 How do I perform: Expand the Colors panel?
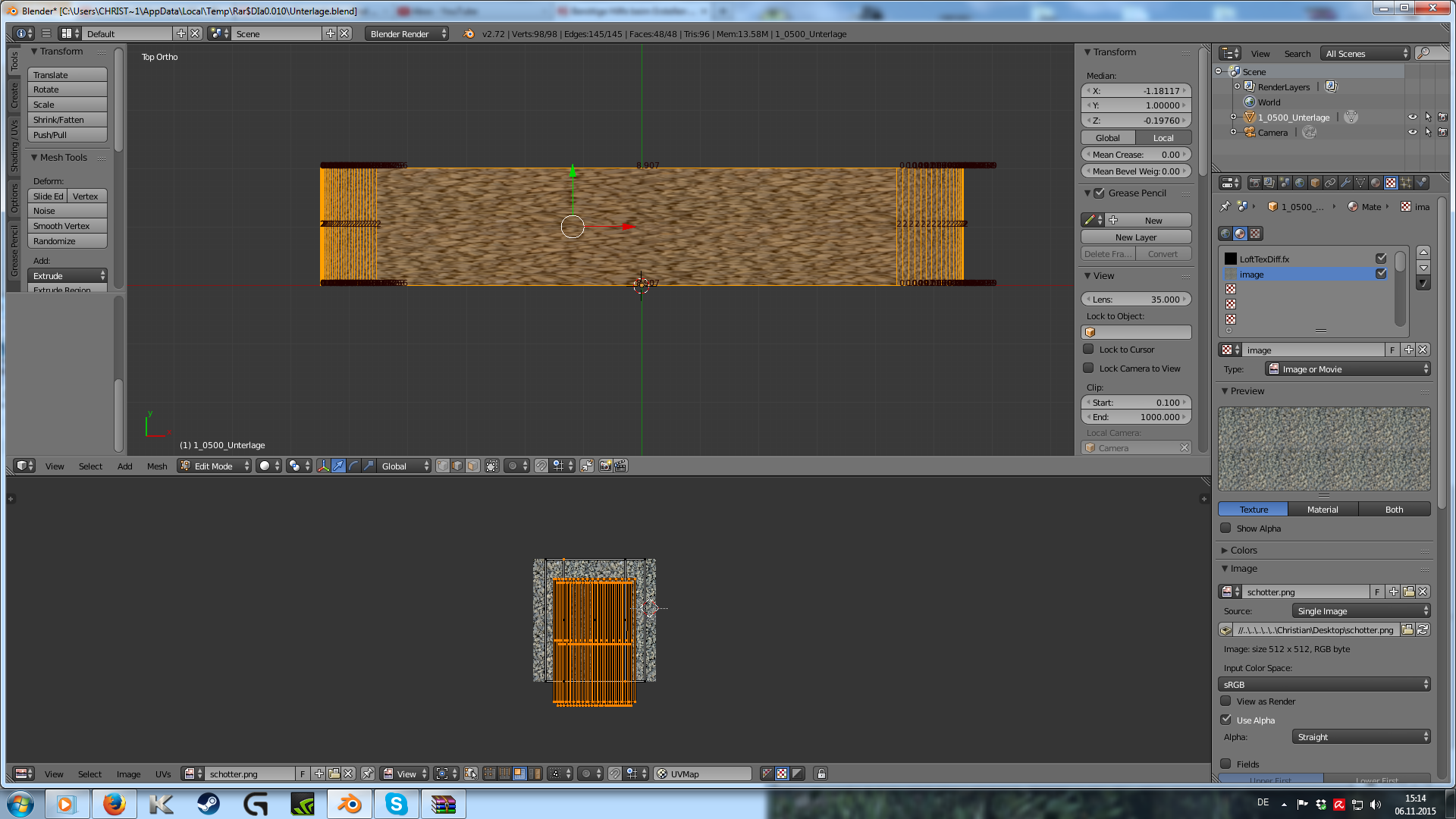coord(1244,550)
